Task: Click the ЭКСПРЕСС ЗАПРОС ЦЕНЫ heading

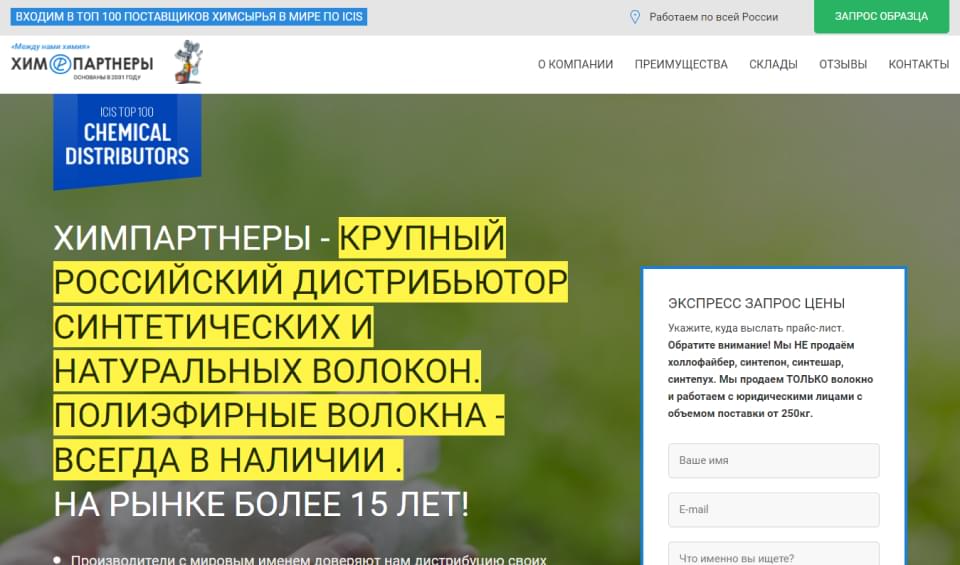Action: [756, 303]
